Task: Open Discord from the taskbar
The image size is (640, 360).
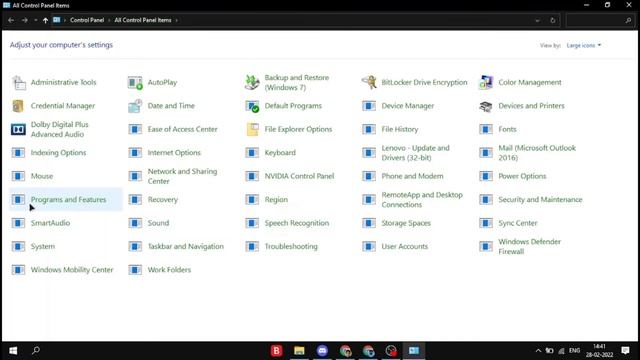Action: point(322,351)
